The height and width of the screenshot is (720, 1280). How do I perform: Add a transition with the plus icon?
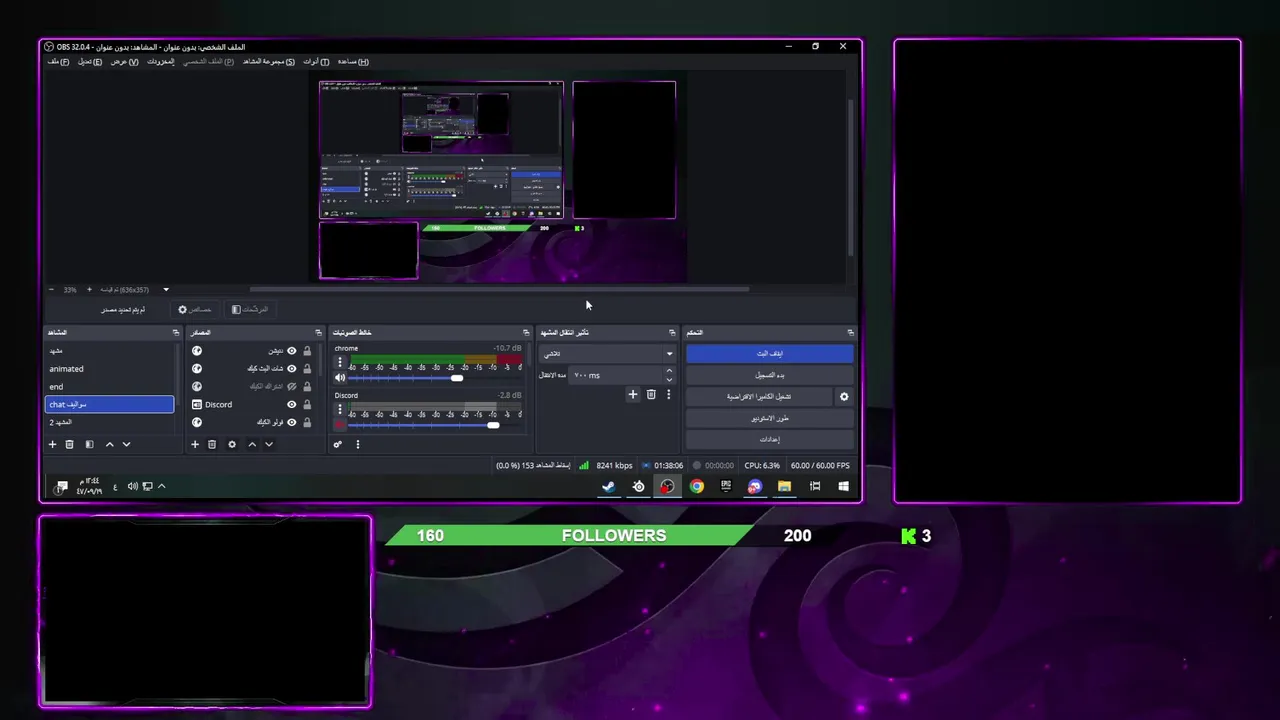point(632,394)
